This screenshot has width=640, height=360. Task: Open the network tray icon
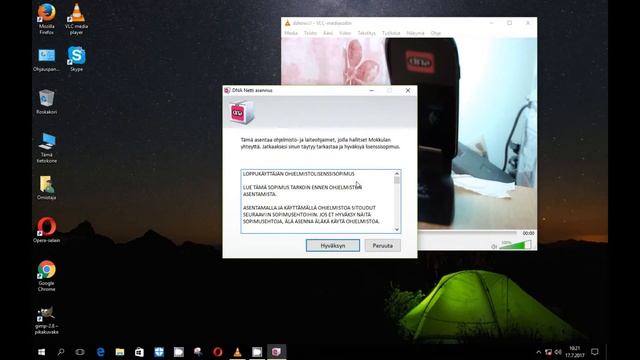[548, 352]
